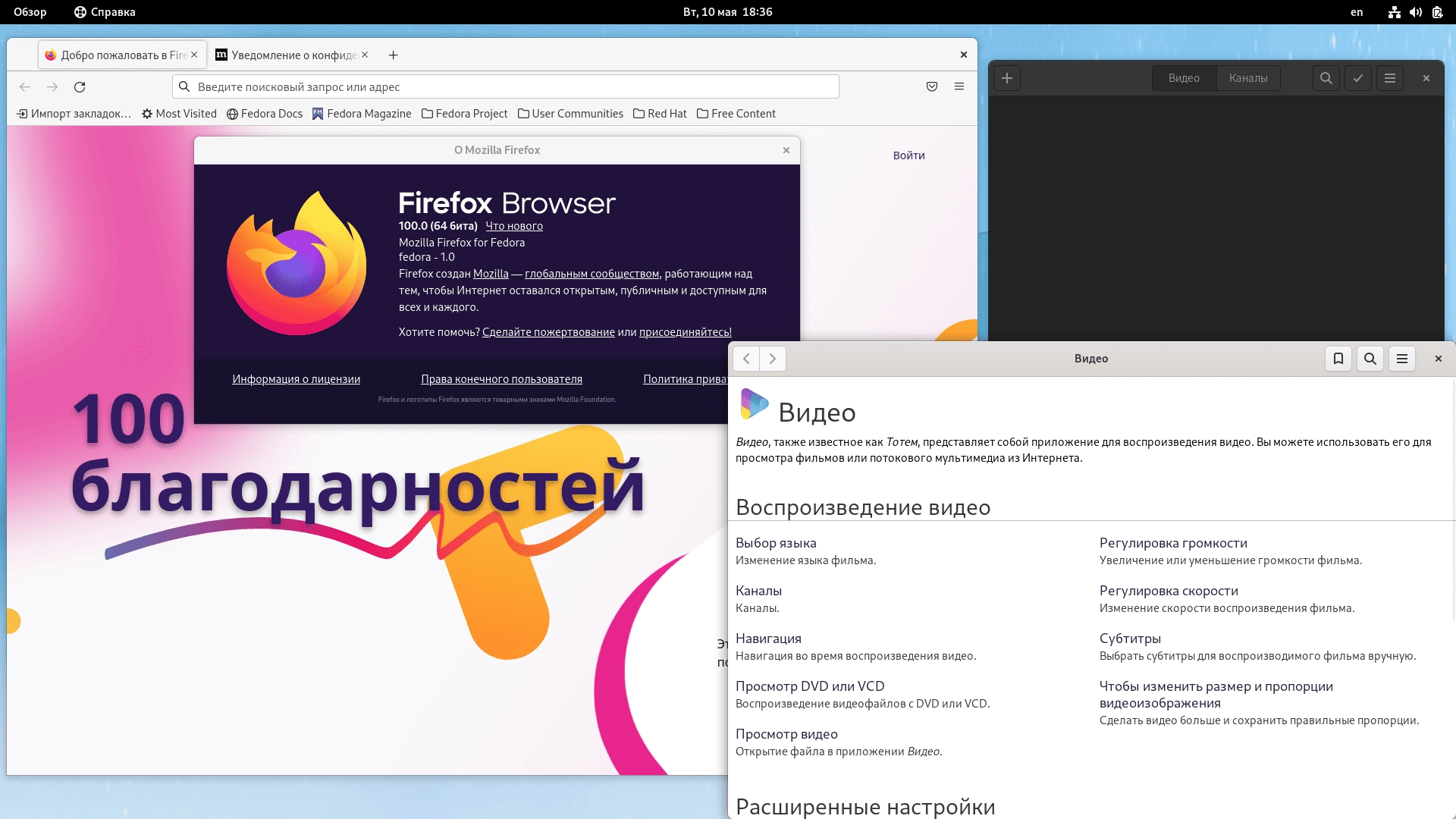The height and width of the screenshot is (819, 1456).
Task: Open 'Информация о лицензии' link
Action: pyautogui.click(x=297, y=379)
